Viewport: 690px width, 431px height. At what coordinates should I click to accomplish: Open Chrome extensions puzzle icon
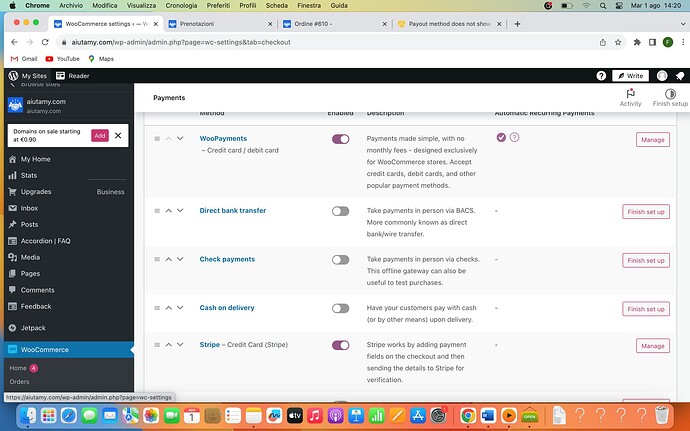(x=637, y=42)
